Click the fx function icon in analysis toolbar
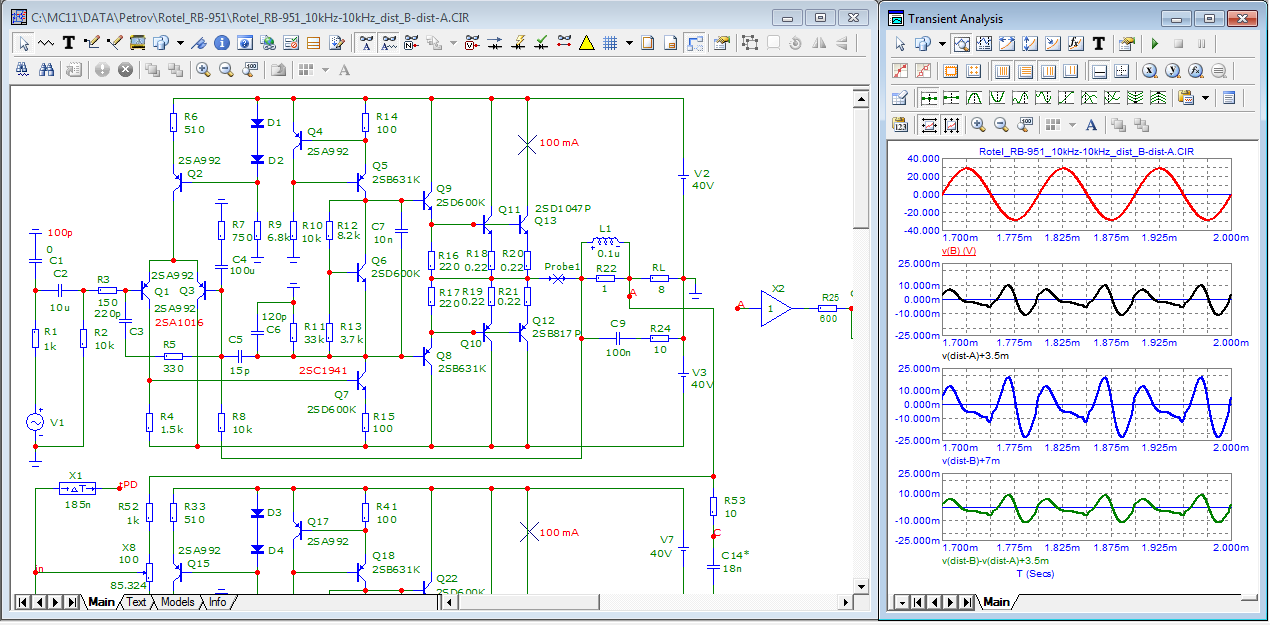The width and height of the screenshot is (1270, 625). 1076,44
